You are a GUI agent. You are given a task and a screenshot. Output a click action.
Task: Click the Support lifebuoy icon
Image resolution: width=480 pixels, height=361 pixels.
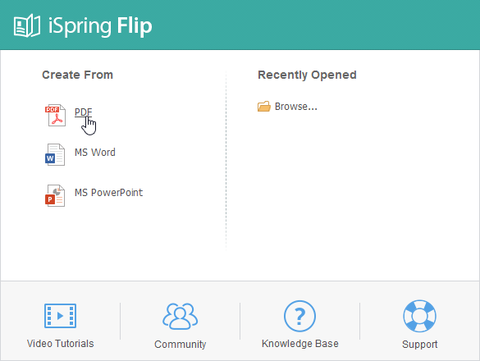(x=420, y=316)
